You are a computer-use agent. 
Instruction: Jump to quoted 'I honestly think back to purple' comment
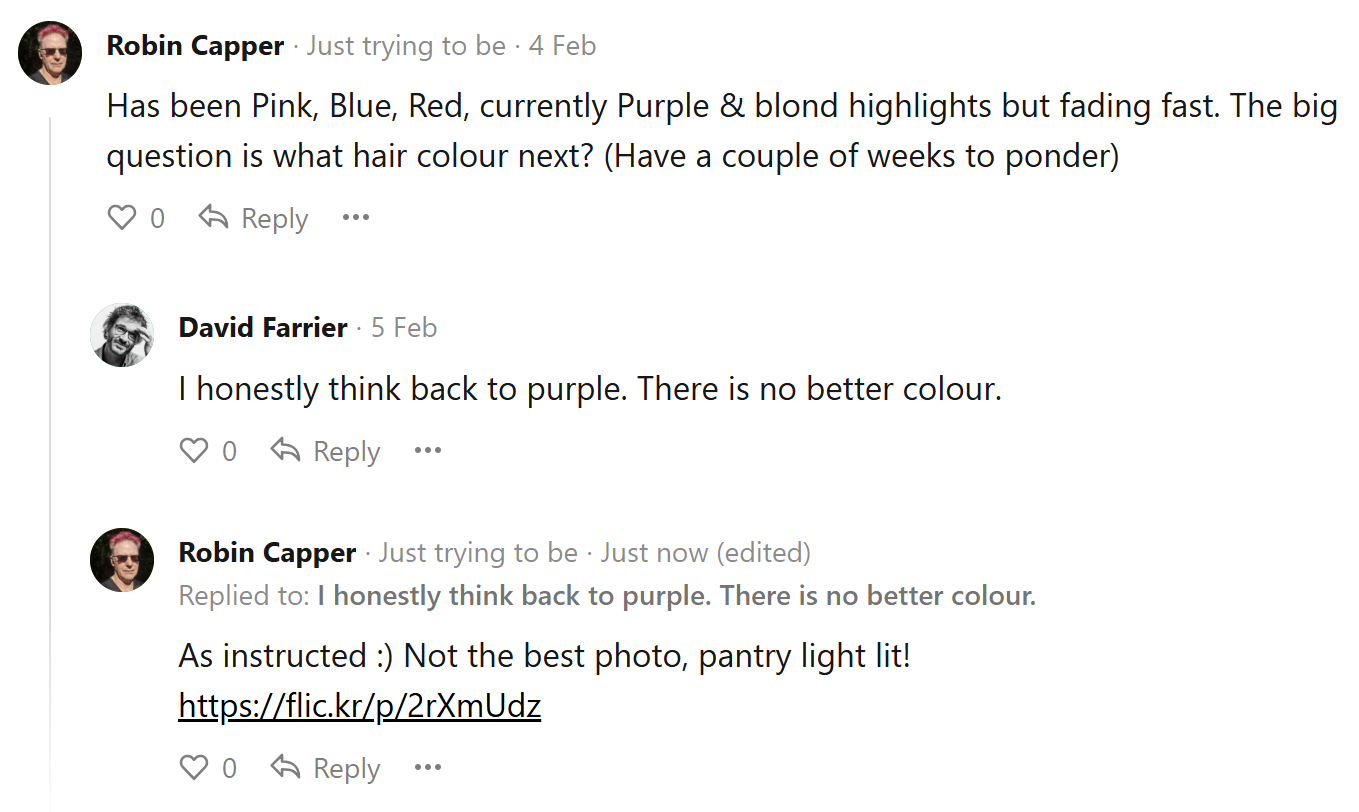(x=676, y=597)
